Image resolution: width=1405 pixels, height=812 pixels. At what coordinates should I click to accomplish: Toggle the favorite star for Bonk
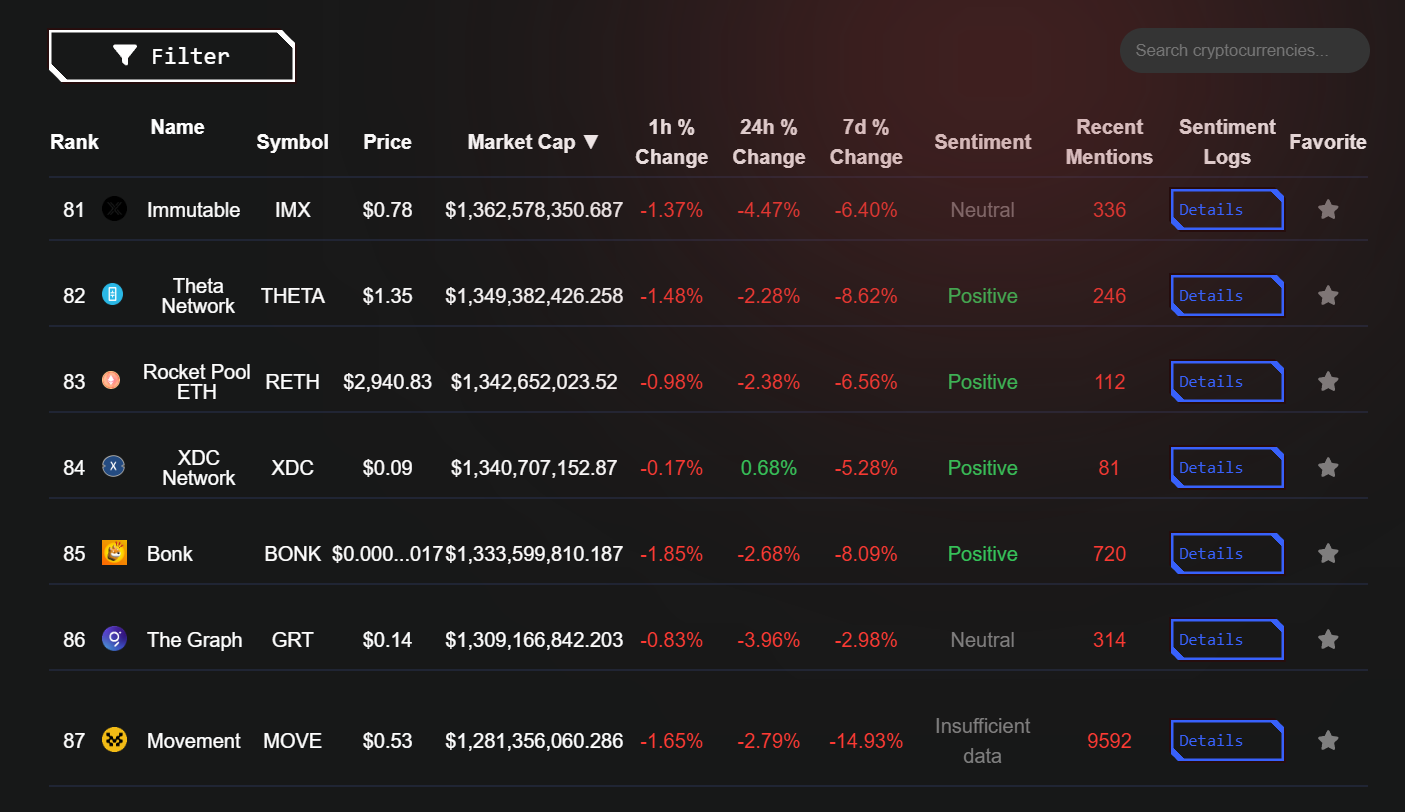(x=1328, y=553)
